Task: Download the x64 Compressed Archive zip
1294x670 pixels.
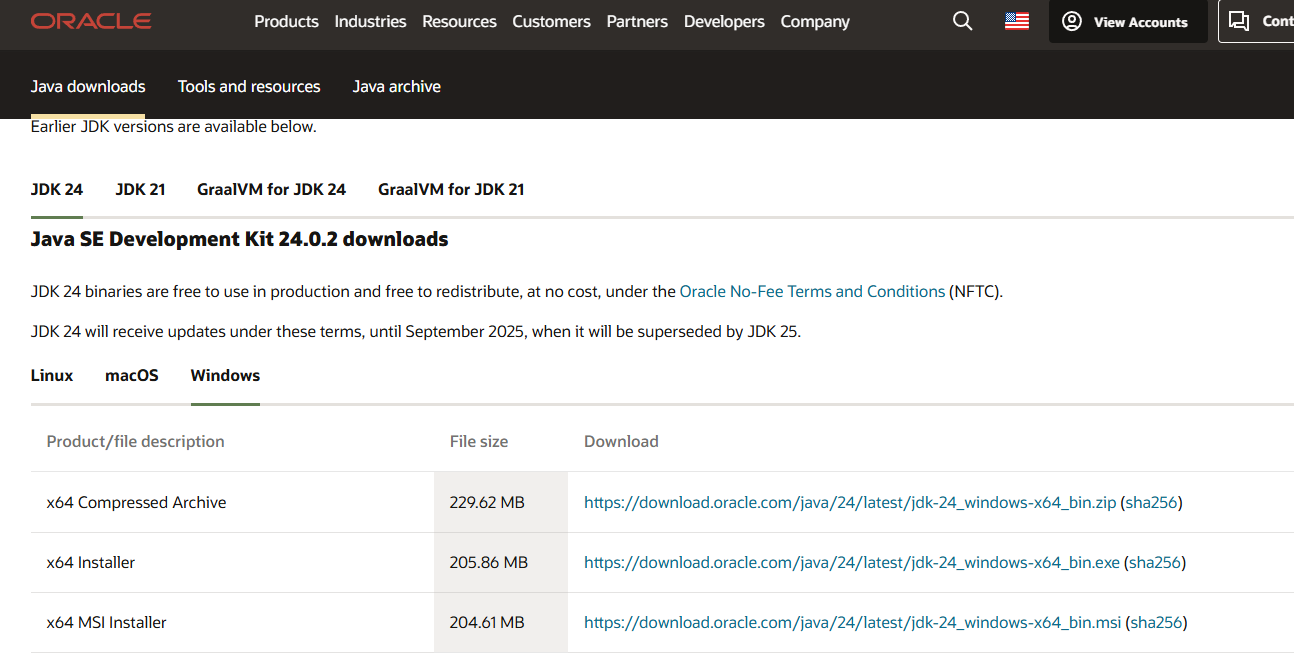Action: pos(849,502)
